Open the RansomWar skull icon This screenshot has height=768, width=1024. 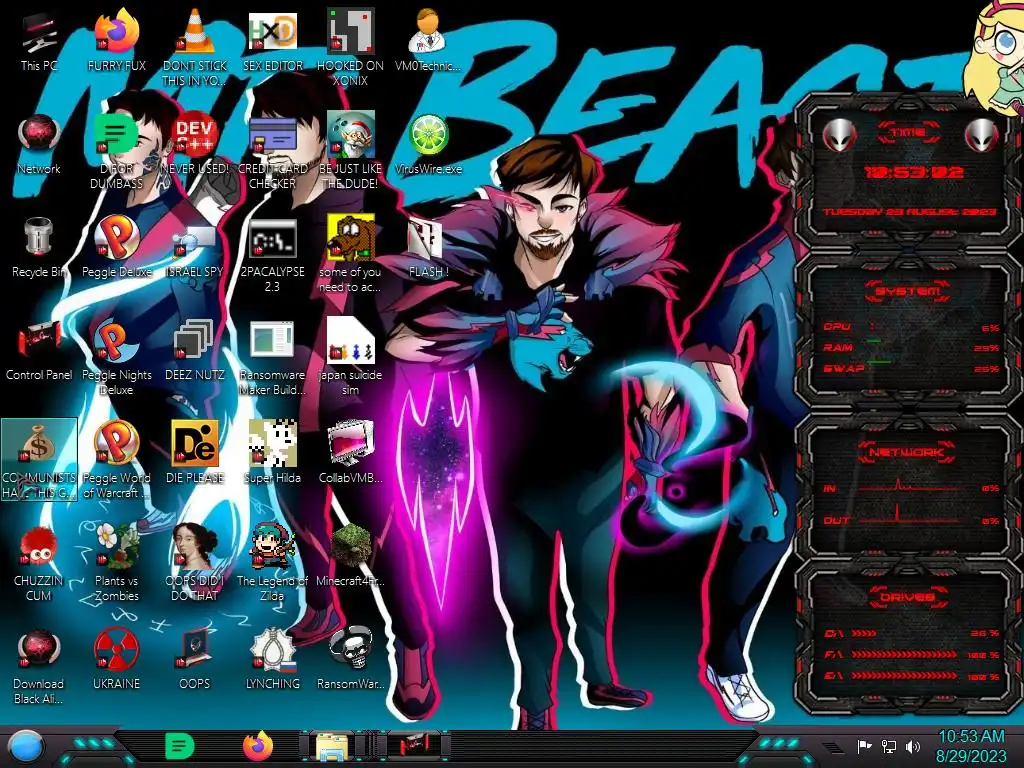(350, 660)
